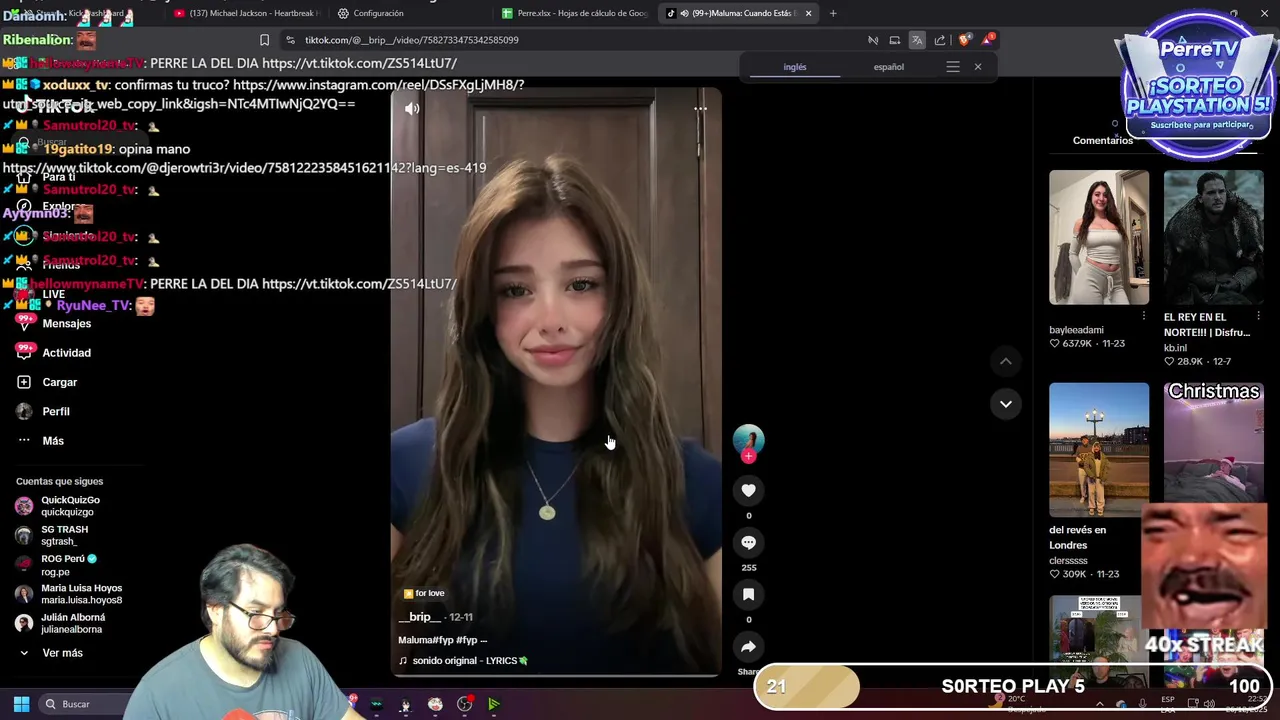Switch to the Perre.xlsx Google Sheets tab
The height and width of the screenshot is (720, 1280).
coord(575,13)
